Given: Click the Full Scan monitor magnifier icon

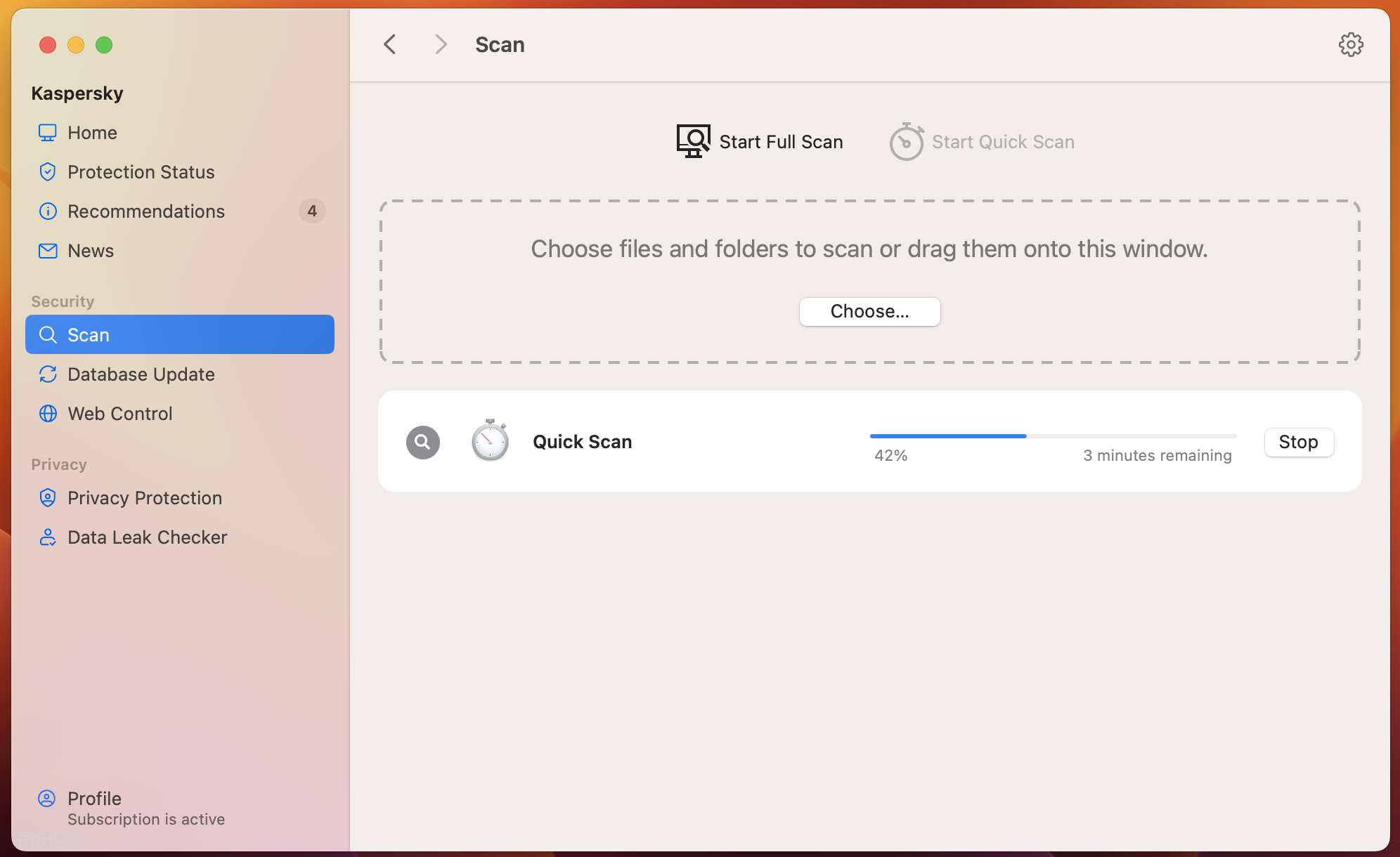Looking at the screenshot, I should coord(694,141).
